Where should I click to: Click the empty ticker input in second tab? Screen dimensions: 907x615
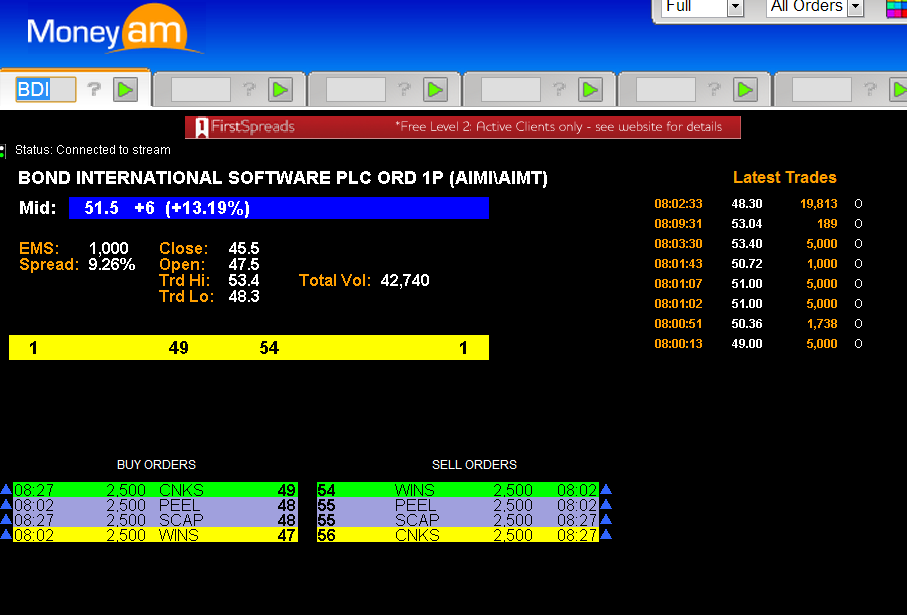click(201, 90)
